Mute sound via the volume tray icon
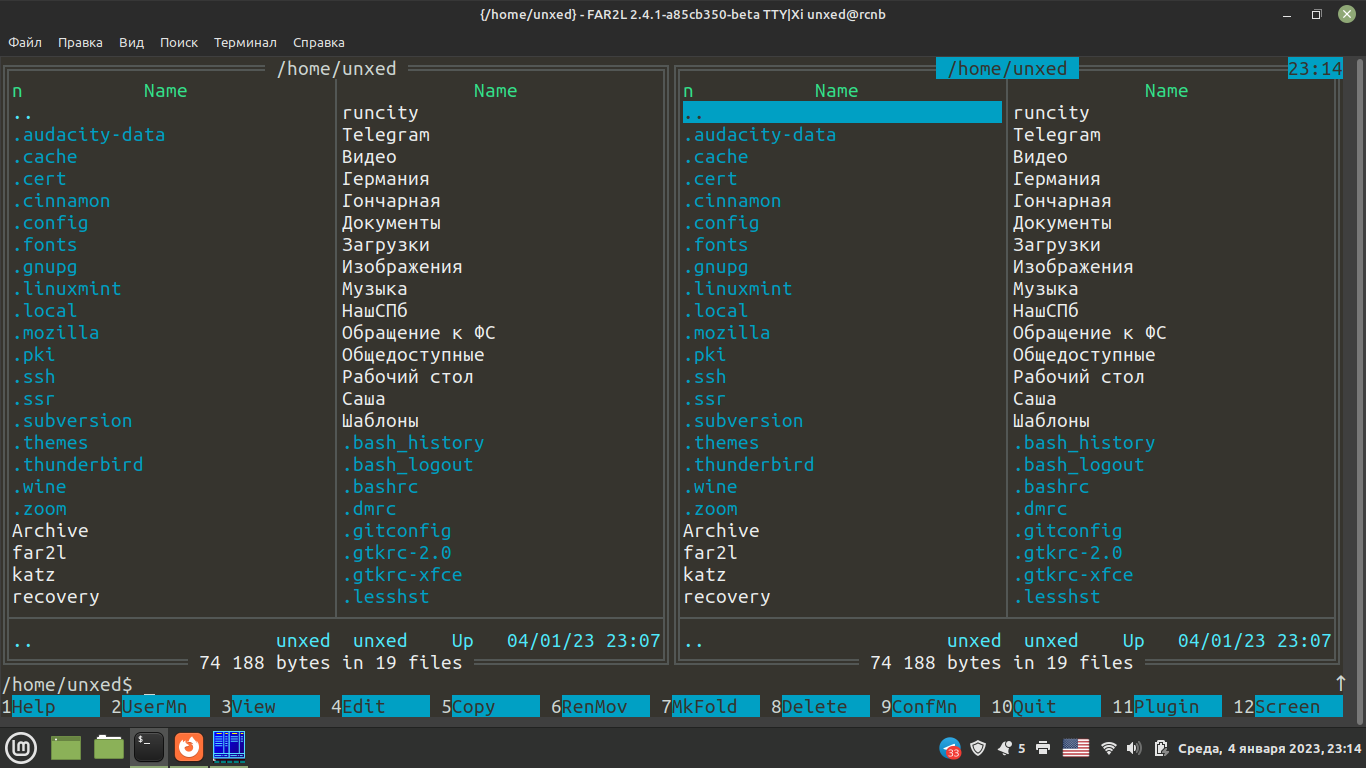Screen dimensions: 1366x768 [1134, 747]
